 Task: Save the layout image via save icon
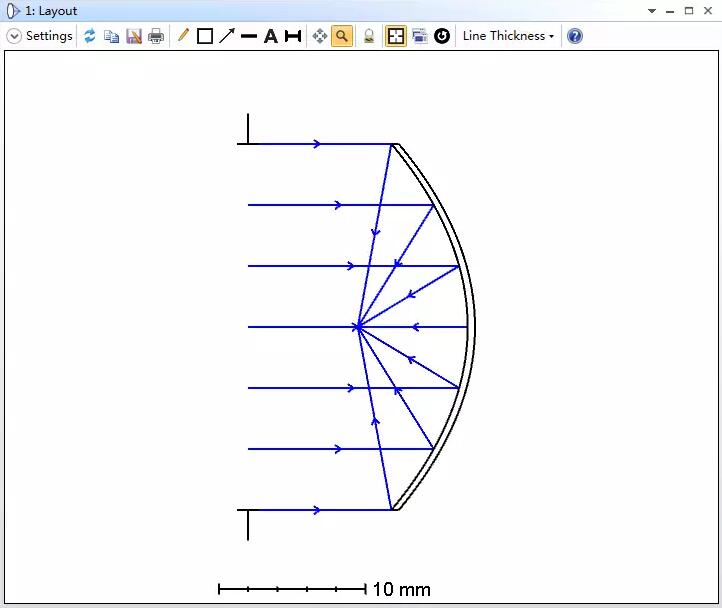click(134, 36)
